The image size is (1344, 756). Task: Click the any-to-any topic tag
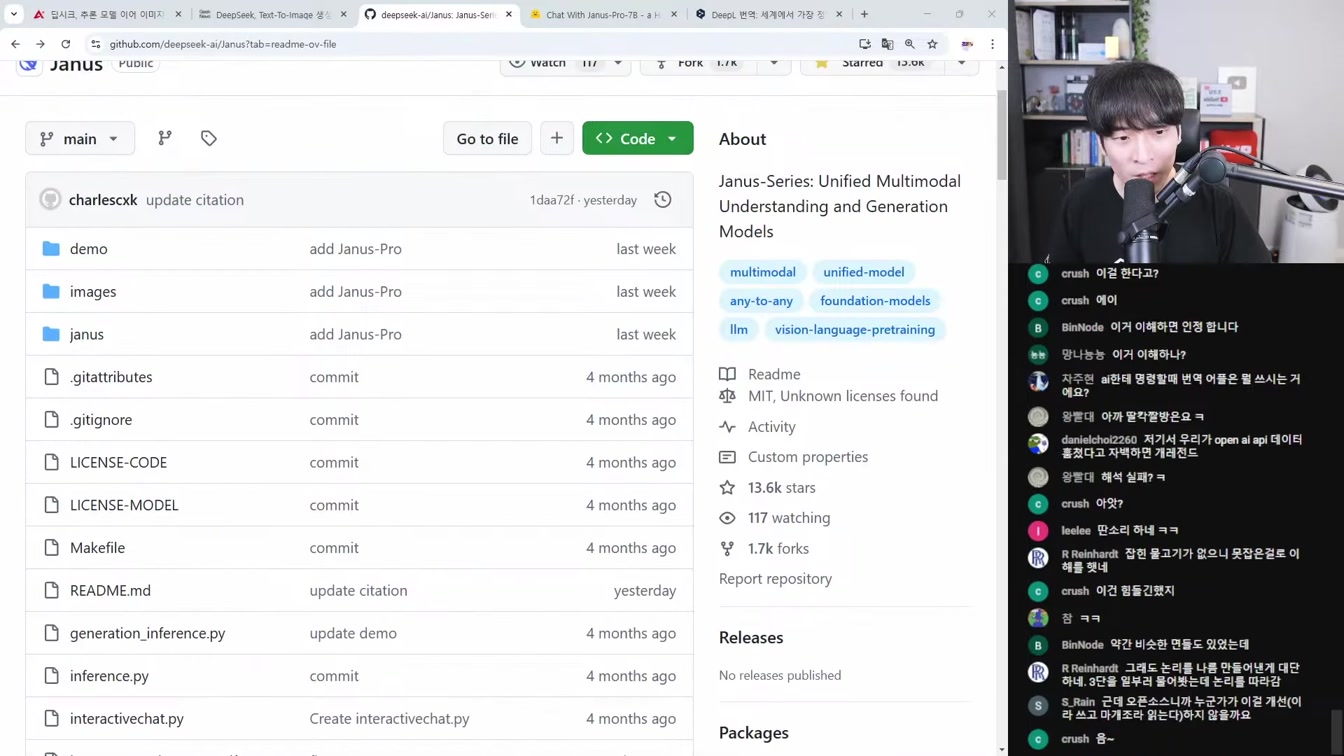point(761,301)
